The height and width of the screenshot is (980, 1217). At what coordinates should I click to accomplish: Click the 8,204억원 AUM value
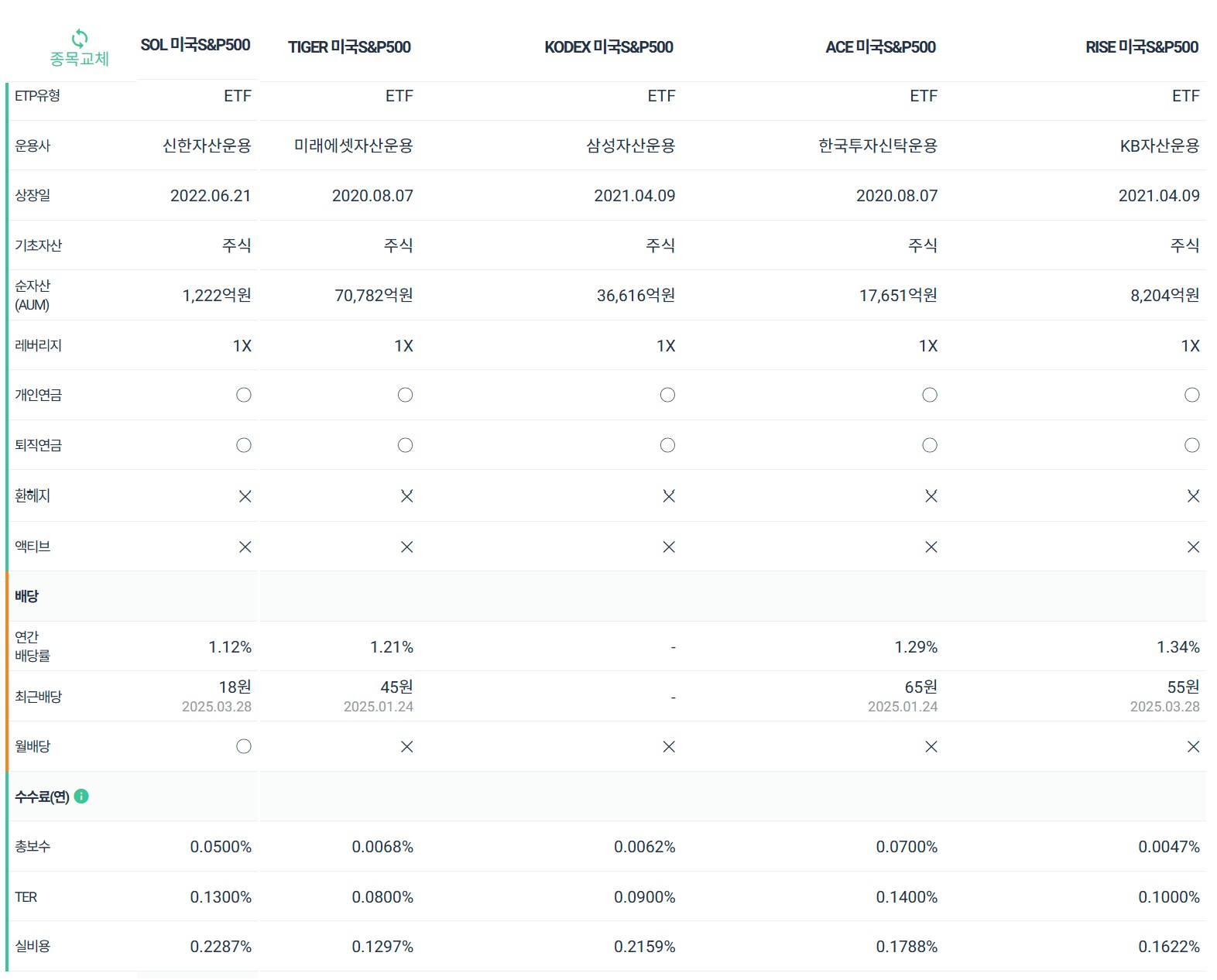(x=1165, y=295)
